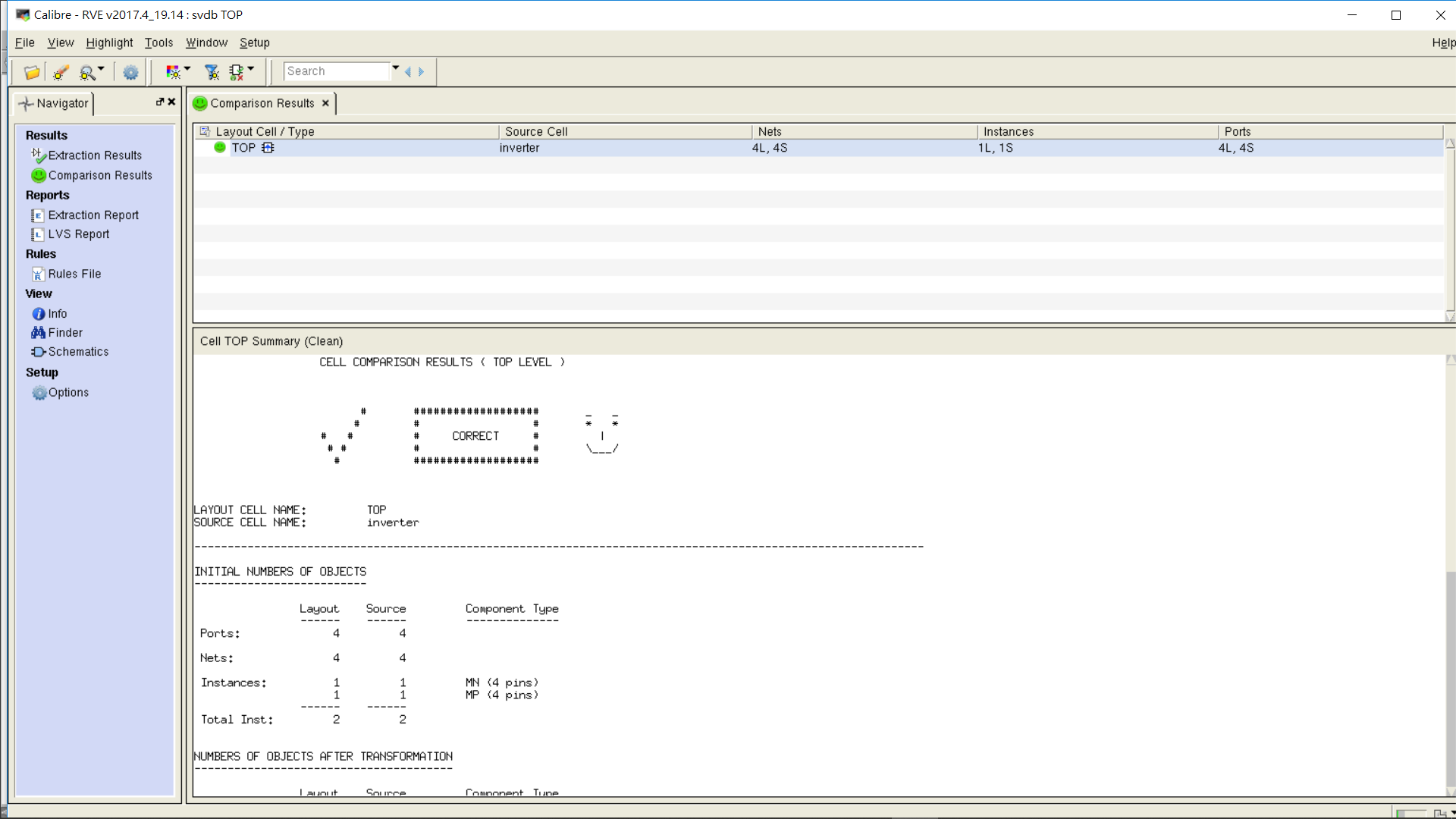Click the Rules File icon
Image resolution: width=1456 pixels, height=819 pixels.
pyautogui.click(x=38, y=275)
